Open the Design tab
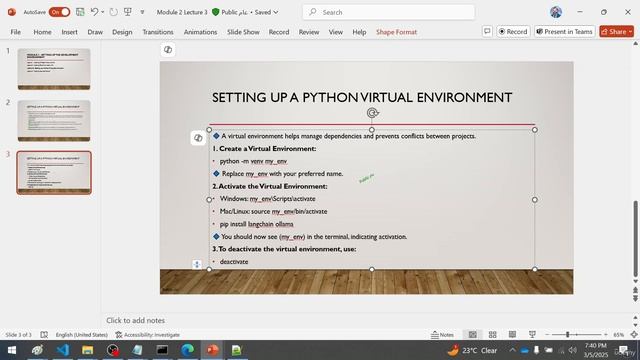 point(122,32)
